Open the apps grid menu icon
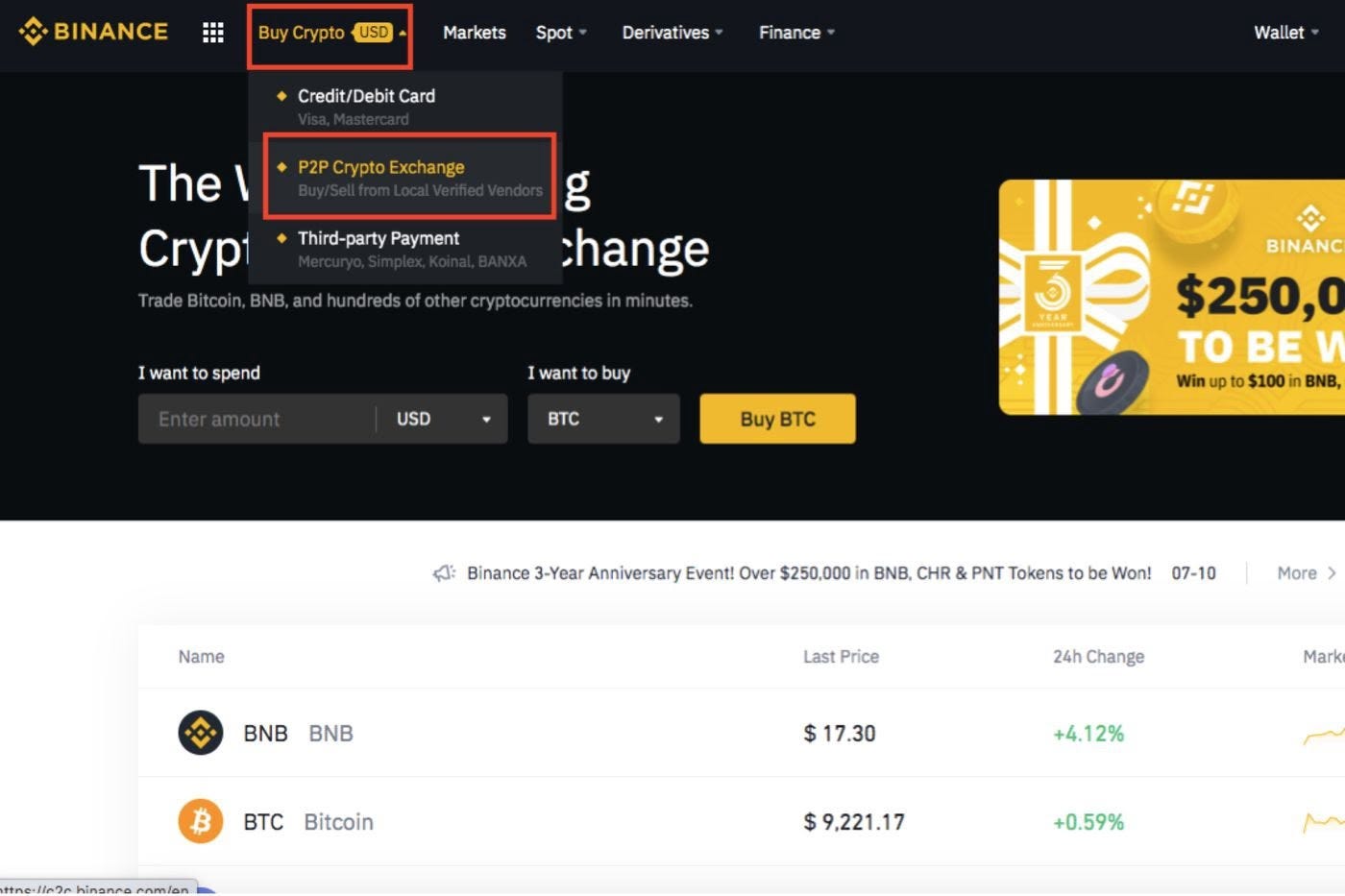This screenshot has width=1345, height=896. tap(213, 33)
